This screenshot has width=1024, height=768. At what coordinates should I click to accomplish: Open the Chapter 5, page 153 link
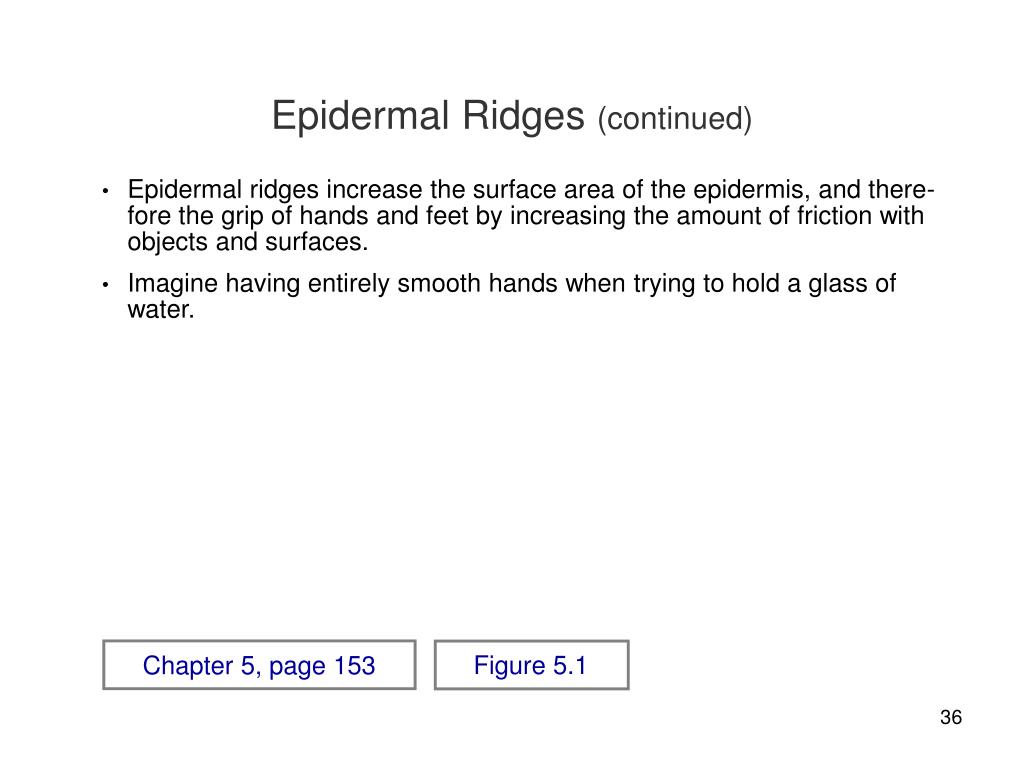[x=259, y=665]
